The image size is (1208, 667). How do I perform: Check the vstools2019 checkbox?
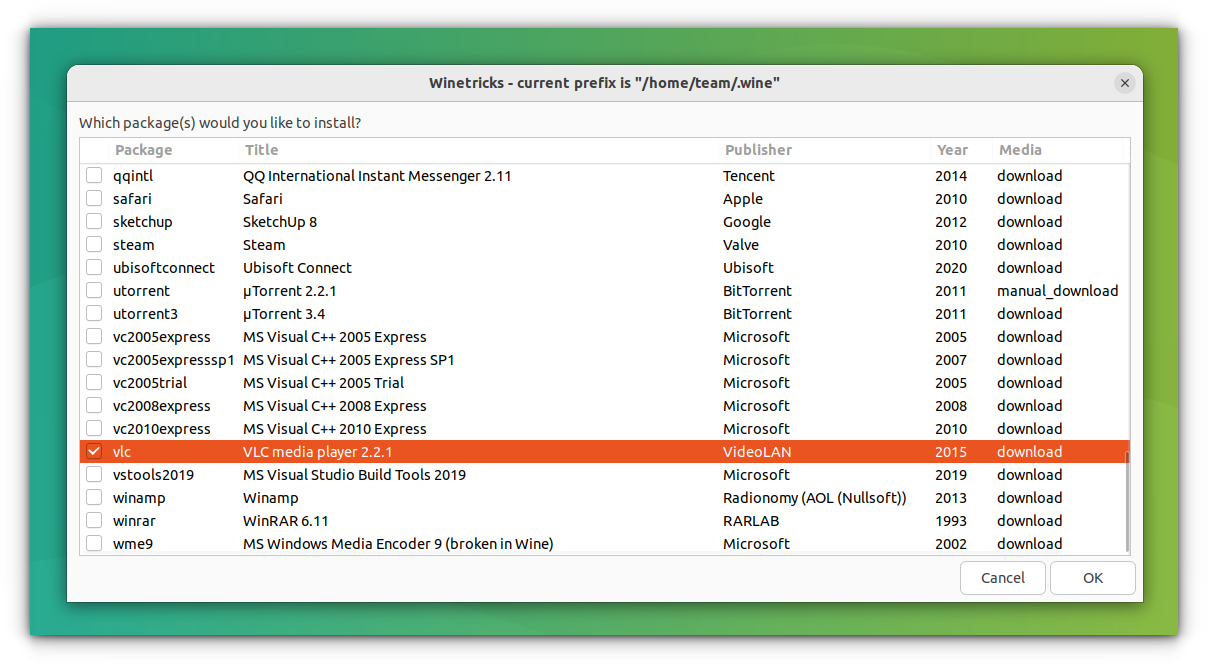(94, 475)
